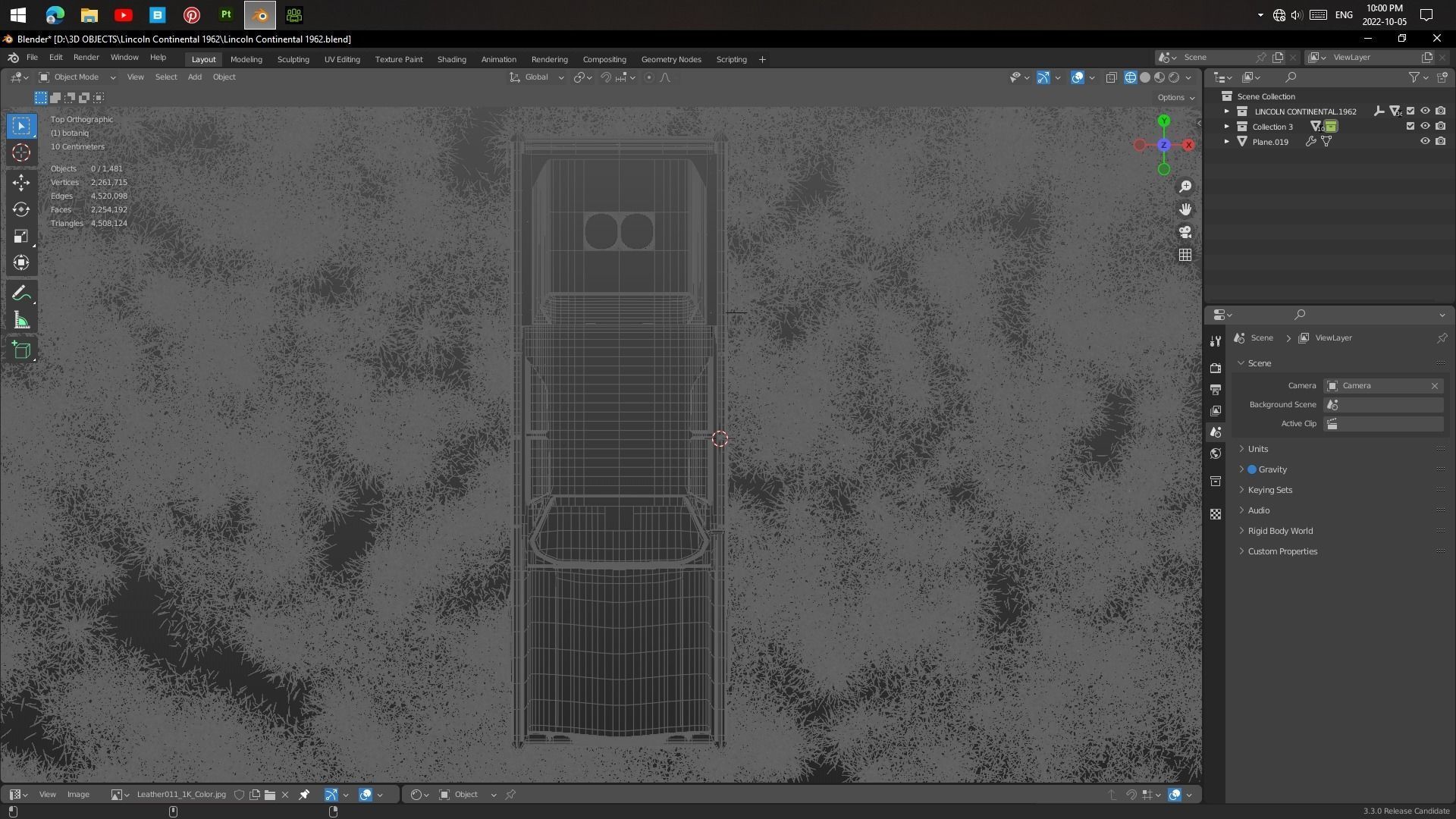
Task: Select the Add Cube tool
Action: [x=21, y=350]
